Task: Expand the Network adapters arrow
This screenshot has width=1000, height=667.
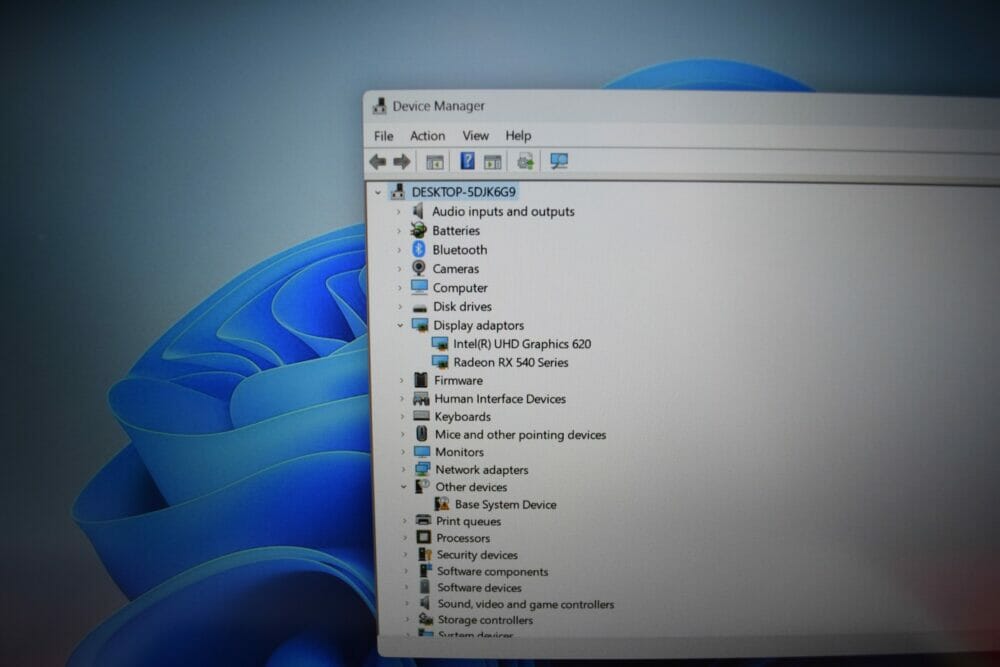Action: pos(404,469)
